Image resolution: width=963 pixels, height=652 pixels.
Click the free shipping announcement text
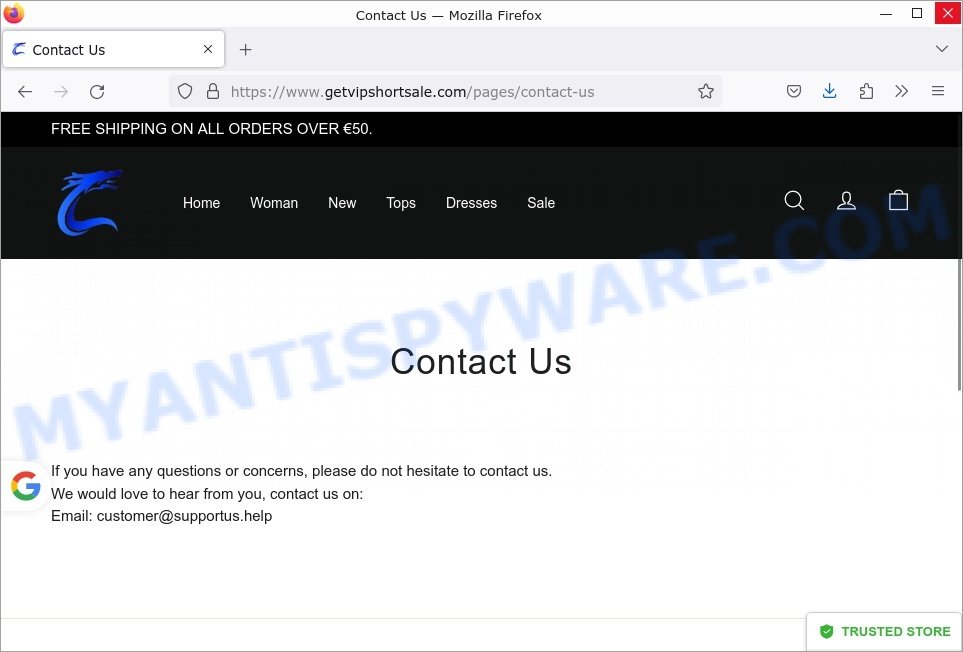click(211, 129)
